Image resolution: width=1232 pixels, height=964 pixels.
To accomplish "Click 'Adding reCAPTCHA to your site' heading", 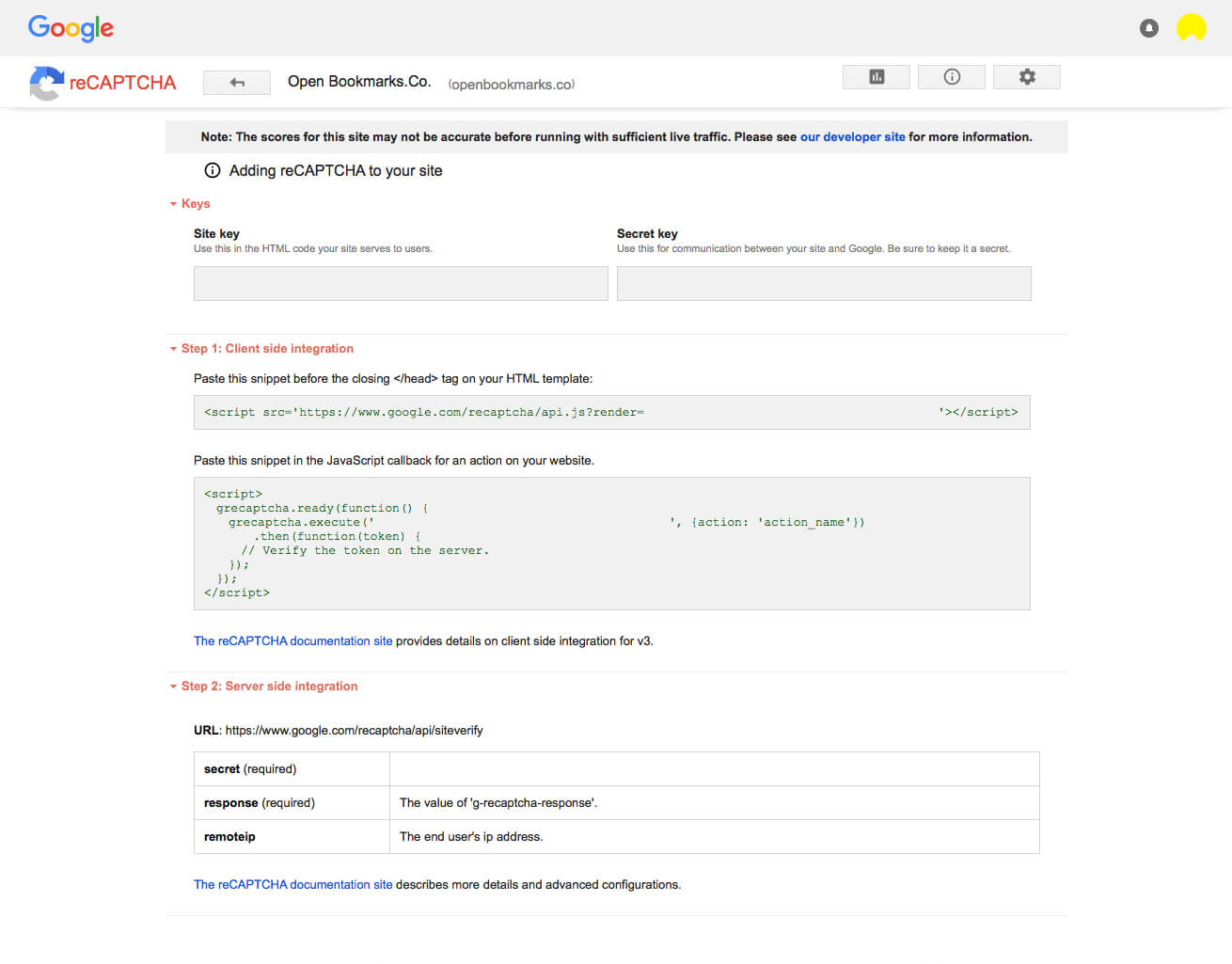I will pyautogui.click(x=336, y=170).
